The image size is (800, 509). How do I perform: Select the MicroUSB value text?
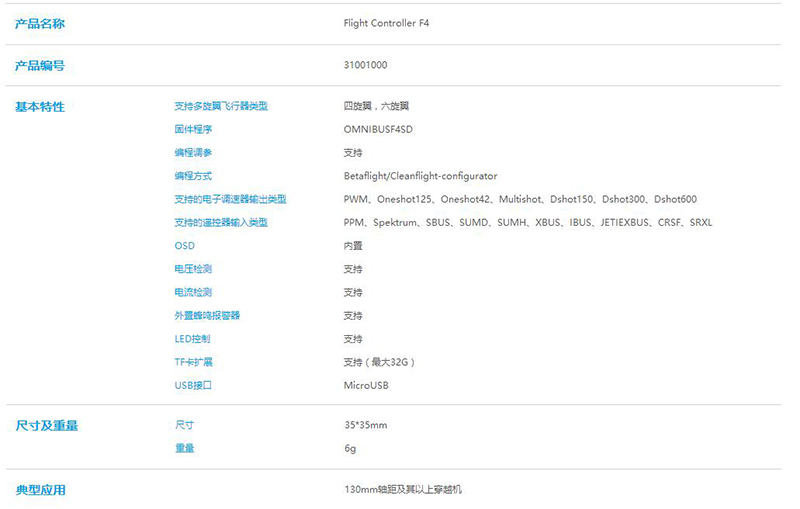[x=366, y=385]
